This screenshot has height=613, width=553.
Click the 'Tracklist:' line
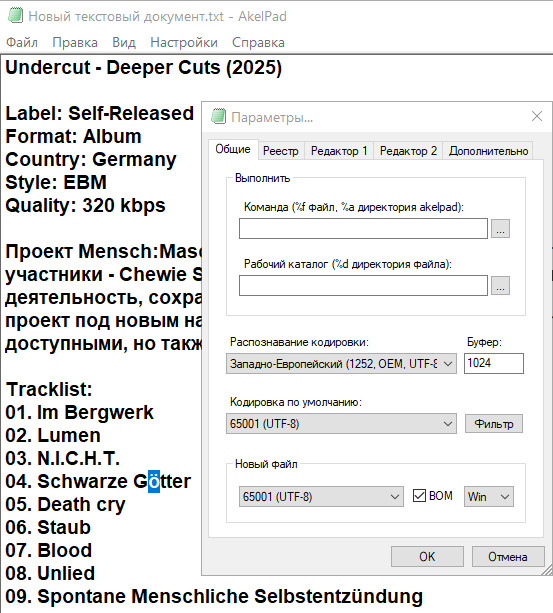pyautogui.click(x=49, y=389)
